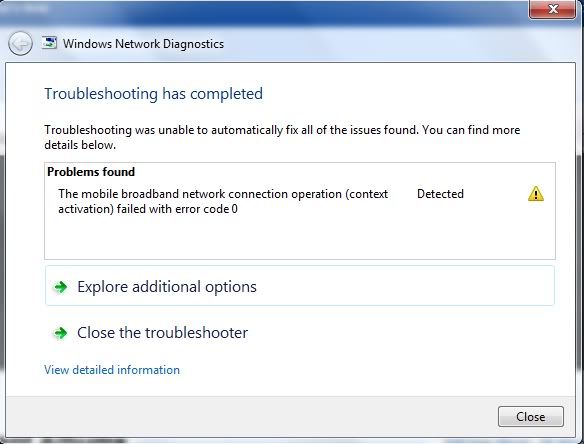The height and width of the screenshot is (444, 584).
Task: Click the Close button at bottom
Action: [531, 416]
